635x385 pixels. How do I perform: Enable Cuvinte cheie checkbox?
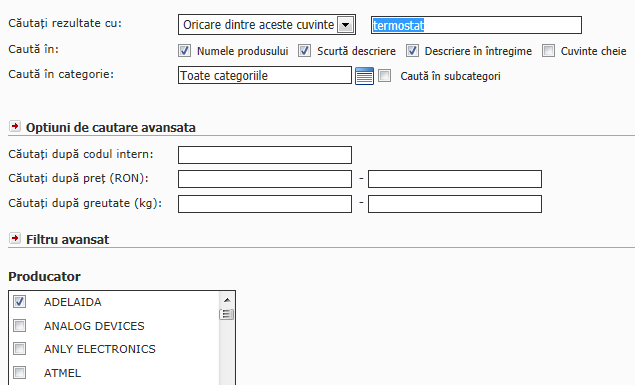(548, 51)
